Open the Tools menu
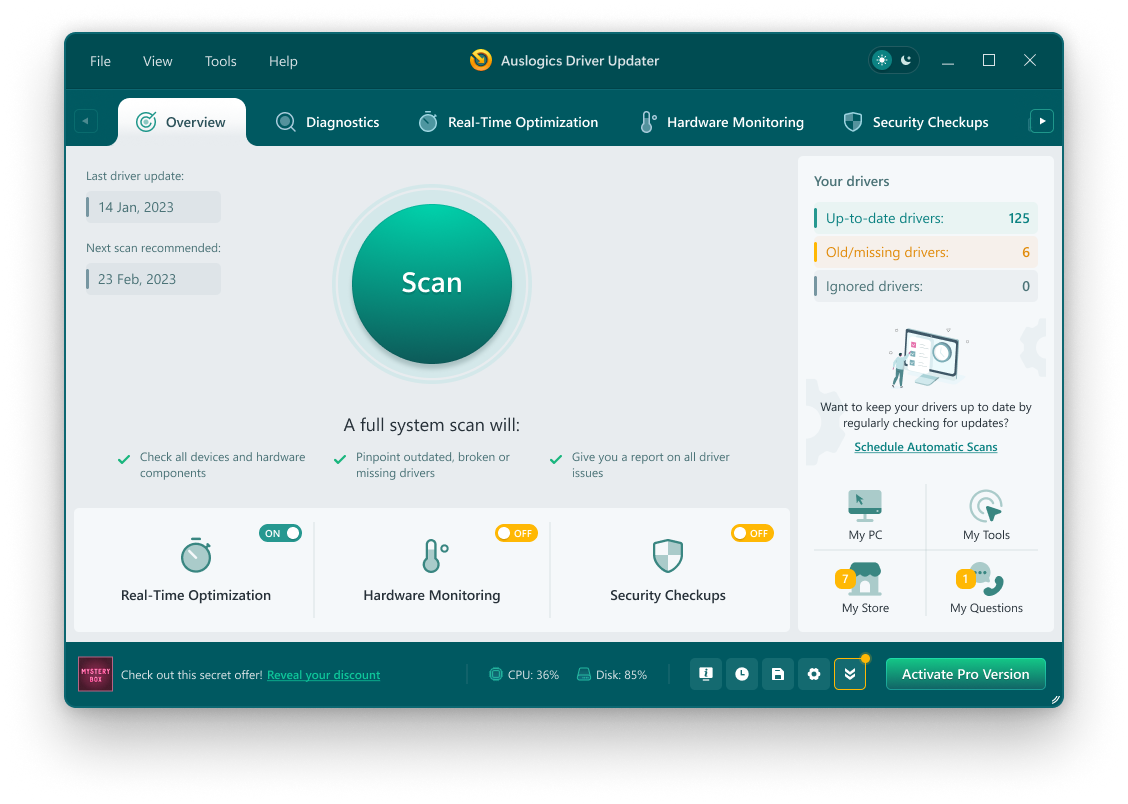This screenshot has height=804, width=1128. (220, 61)
